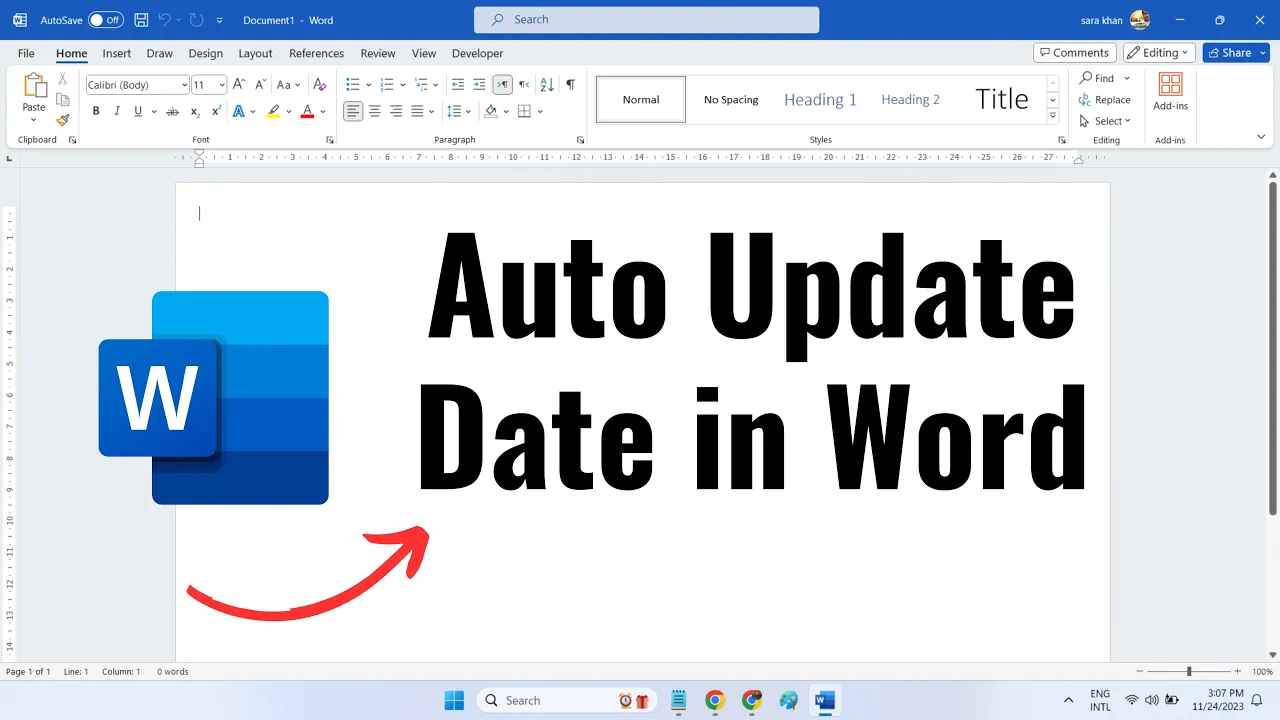Open the Find dropdown arrow
Image resolution: width=1280 pixels, height=720 pixels.
point(1127,78)
